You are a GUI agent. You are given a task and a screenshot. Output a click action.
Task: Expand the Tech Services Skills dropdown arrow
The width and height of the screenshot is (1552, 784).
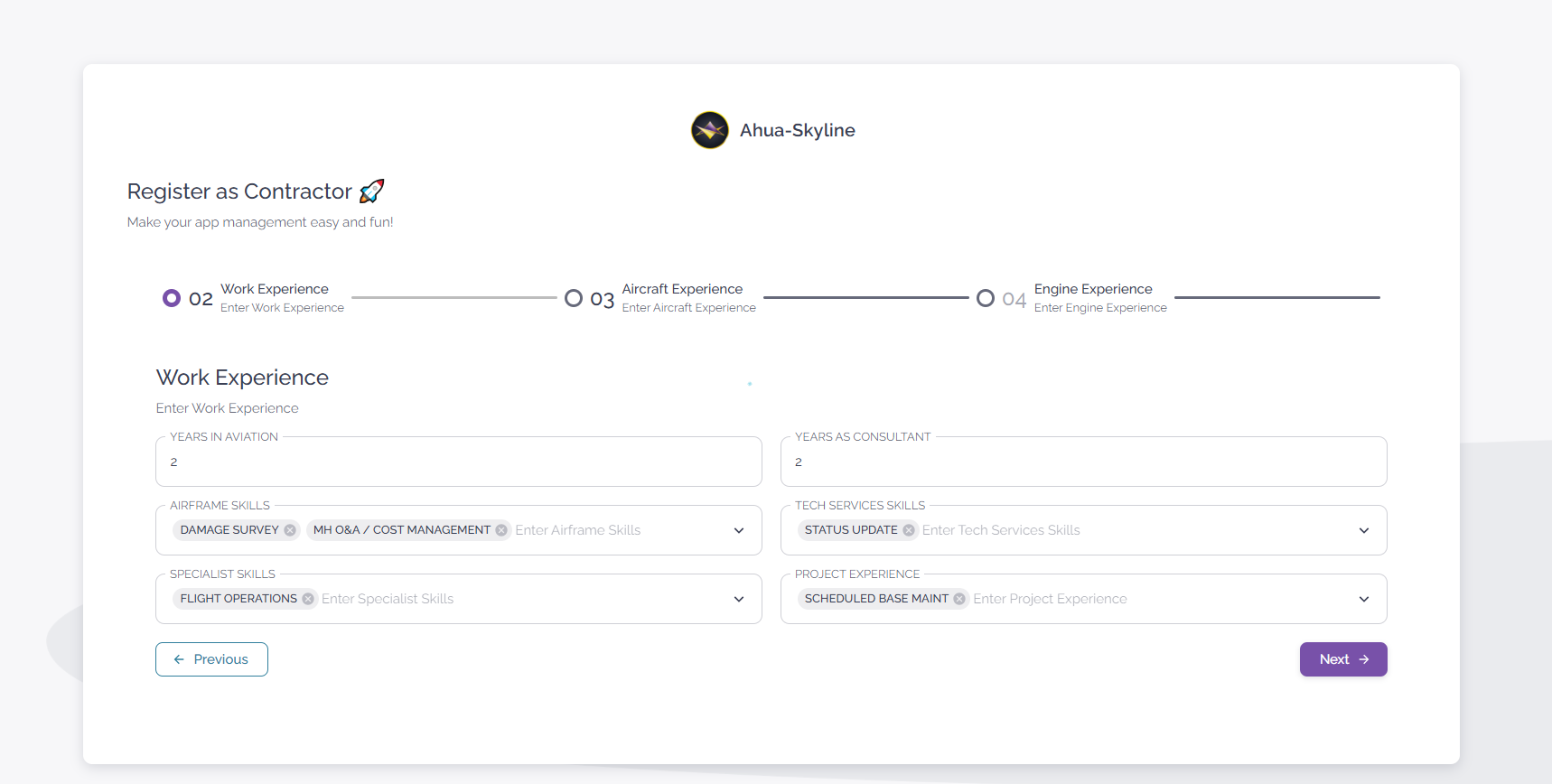1364,530
